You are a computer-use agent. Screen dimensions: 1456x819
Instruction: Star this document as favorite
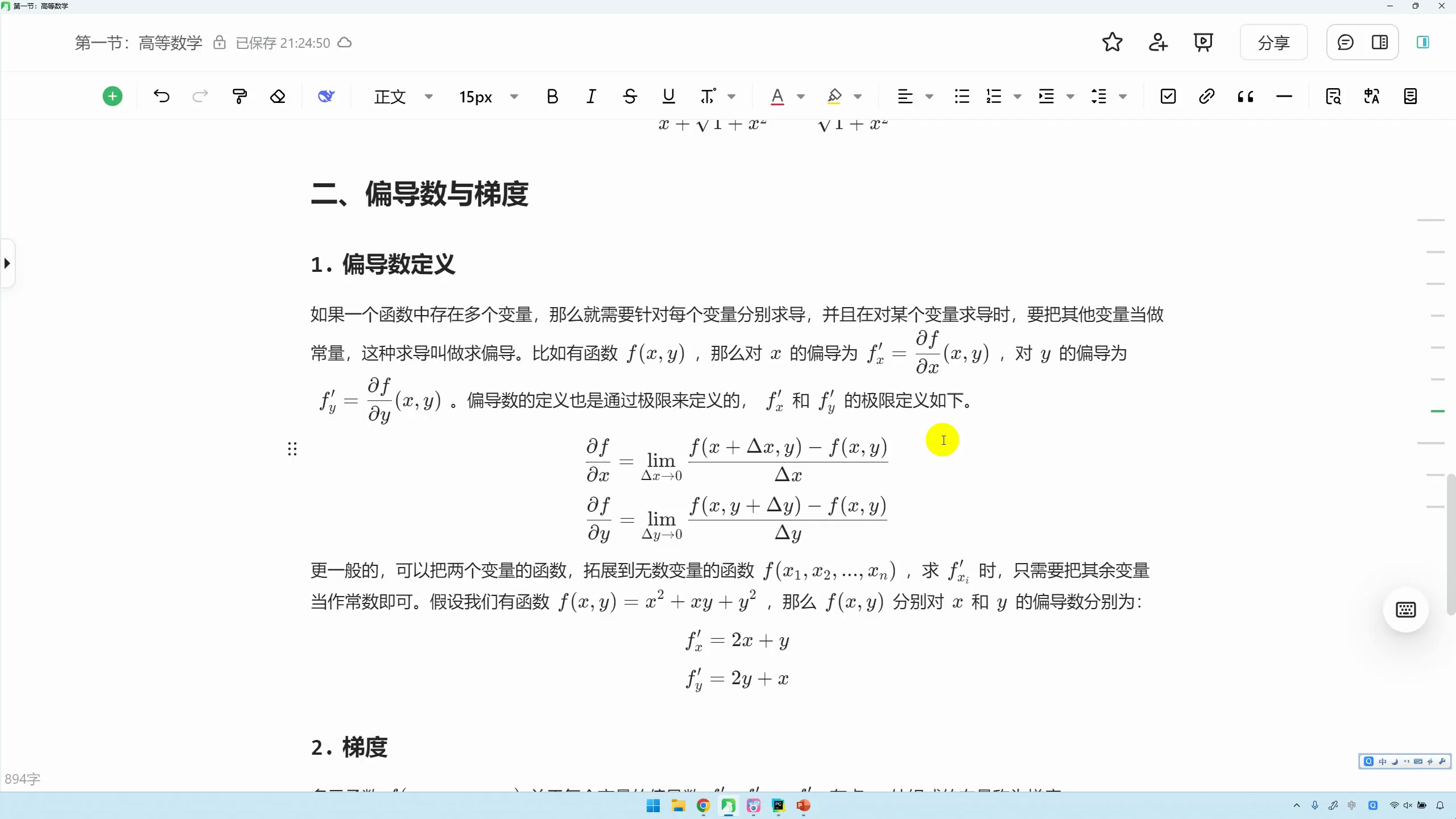click(1111, 42)
